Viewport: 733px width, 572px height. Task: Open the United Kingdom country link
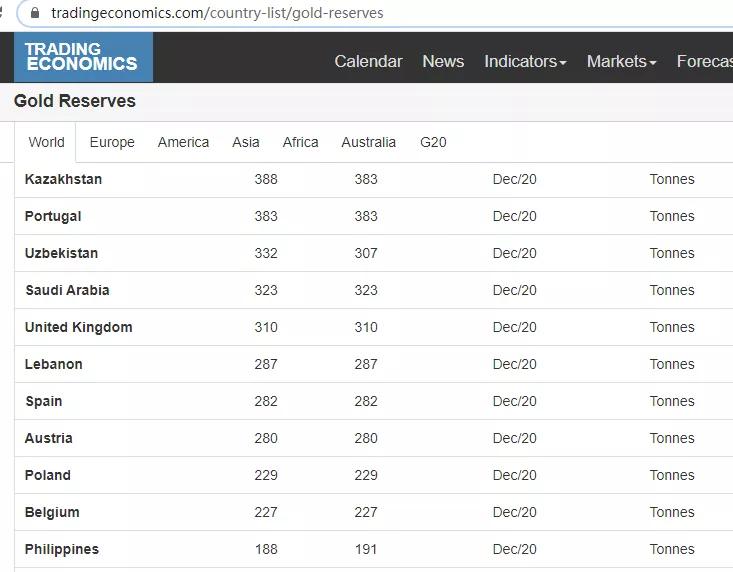click(79, 327)
